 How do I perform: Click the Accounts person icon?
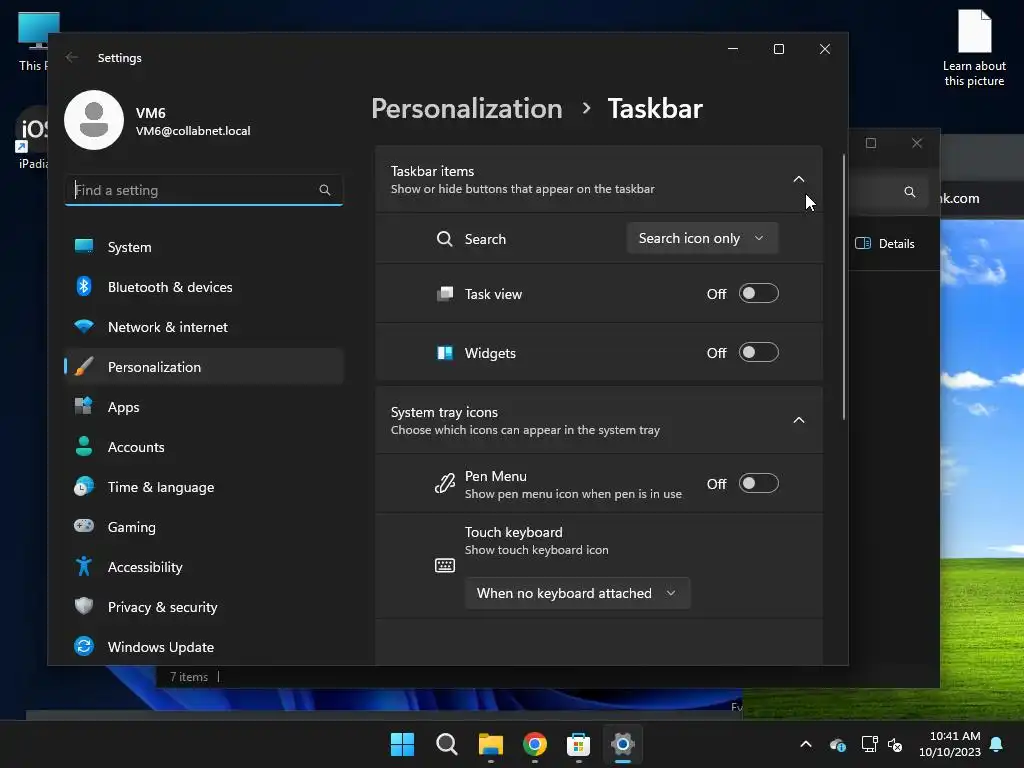pyautogui.click(x=84, y=446)
